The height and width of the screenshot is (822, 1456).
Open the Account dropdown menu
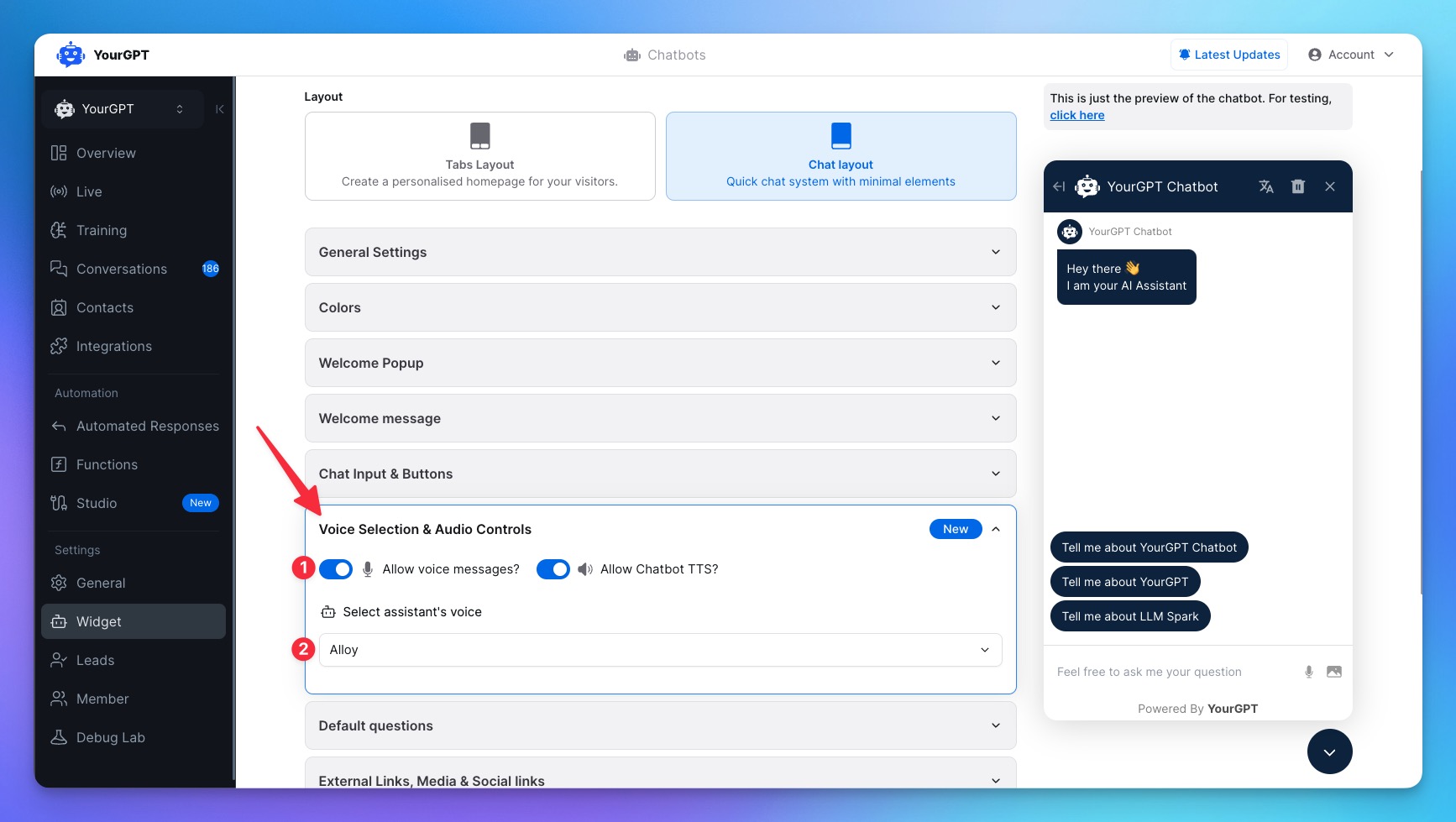[x=1351, y=55]
